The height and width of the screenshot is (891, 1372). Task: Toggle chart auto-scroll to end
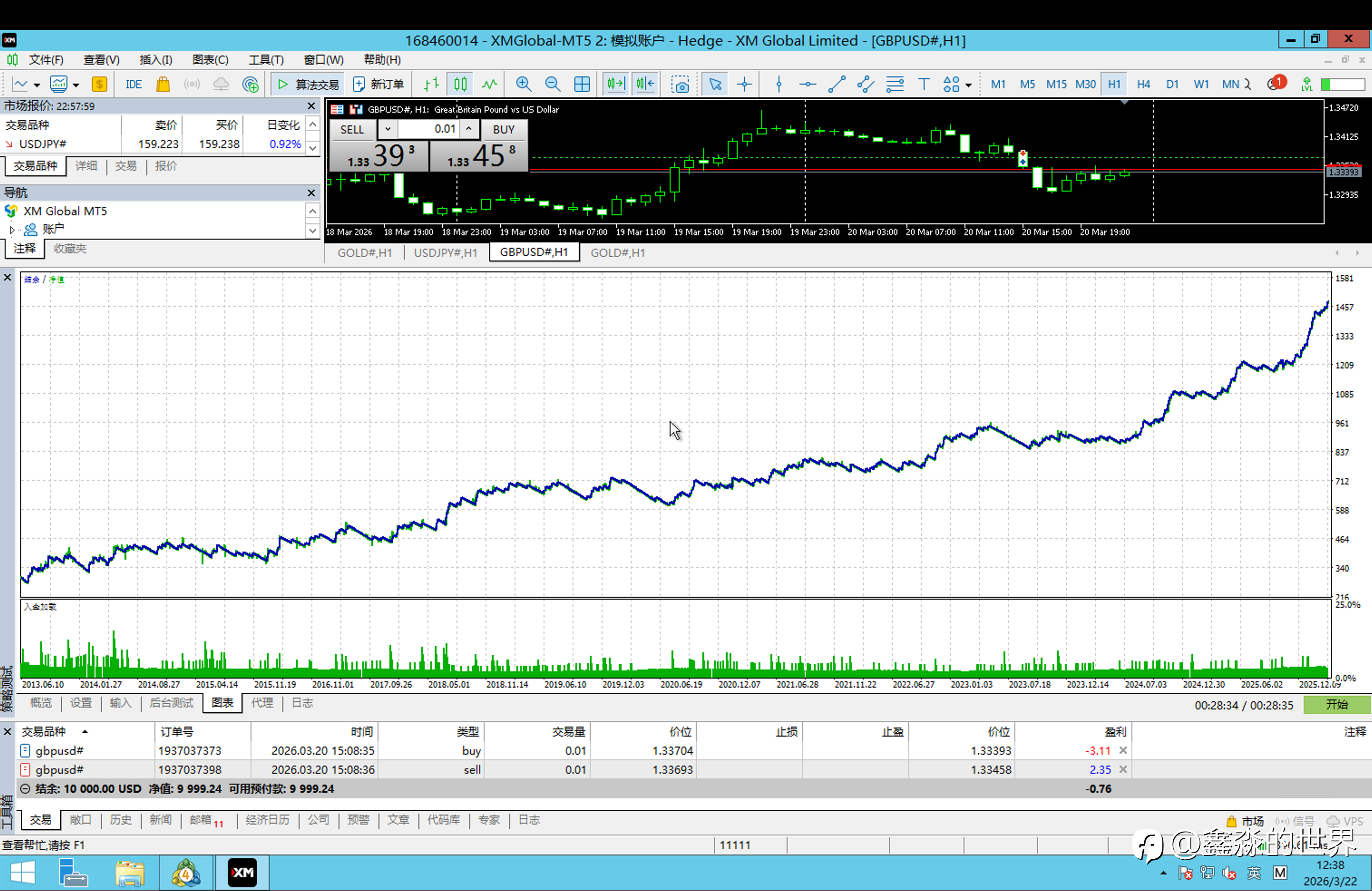(615, 84)
